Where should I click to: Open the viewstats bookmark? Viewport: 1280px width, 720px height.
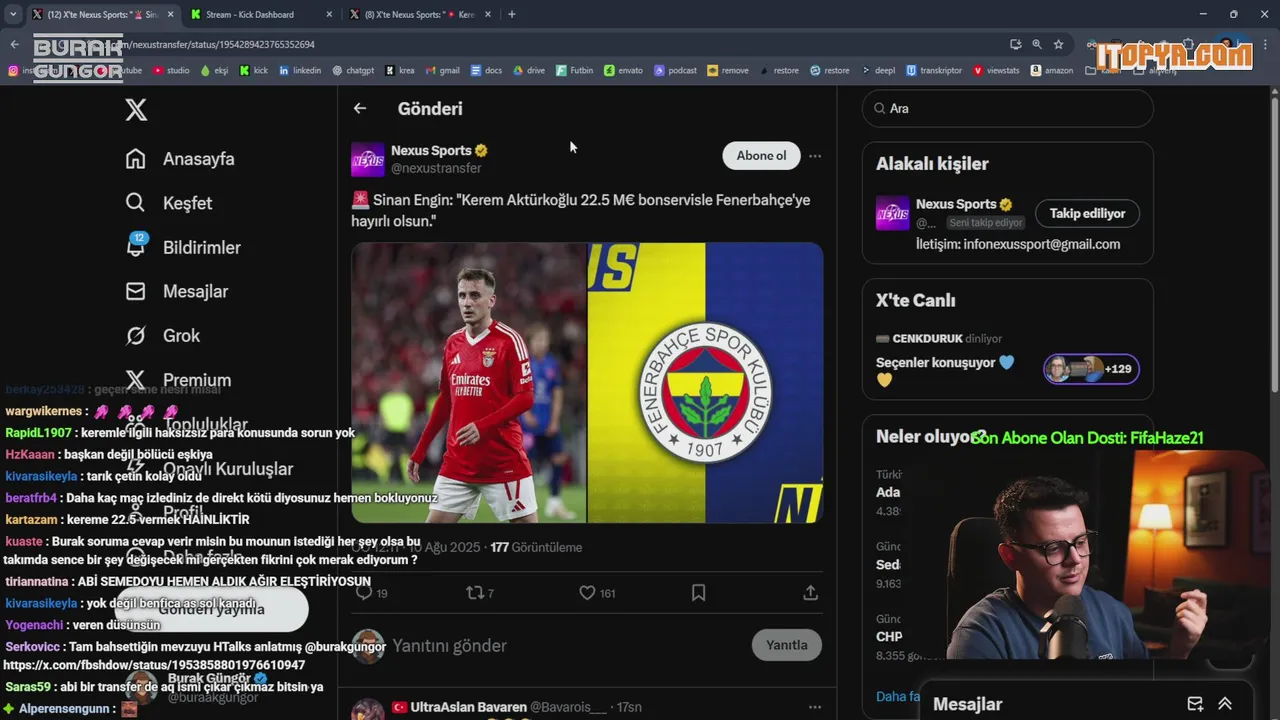(x=996, y=71)
